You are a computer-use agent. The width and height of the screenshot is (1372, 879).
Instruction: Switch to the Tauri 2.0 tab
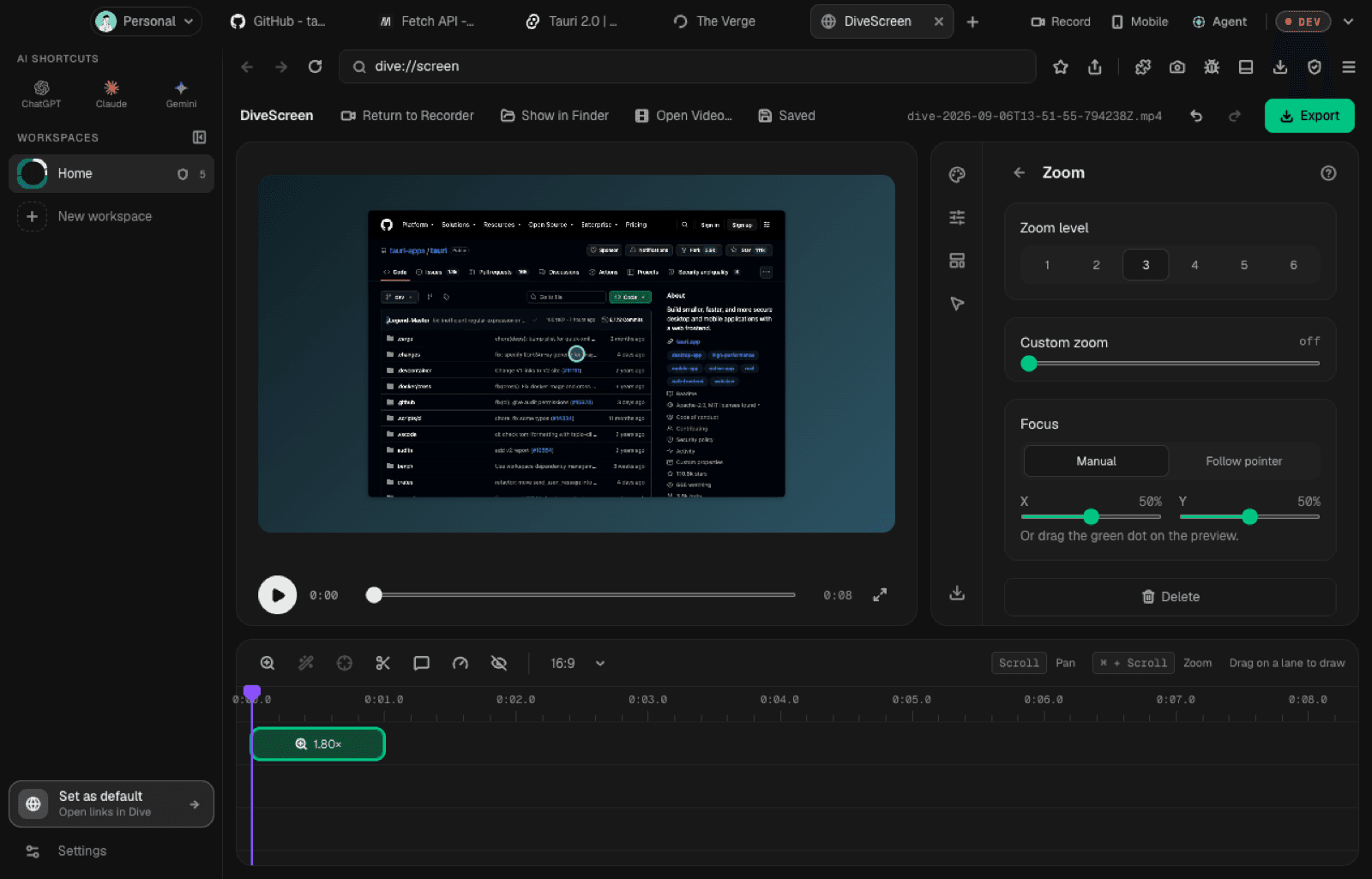[572, 21]
